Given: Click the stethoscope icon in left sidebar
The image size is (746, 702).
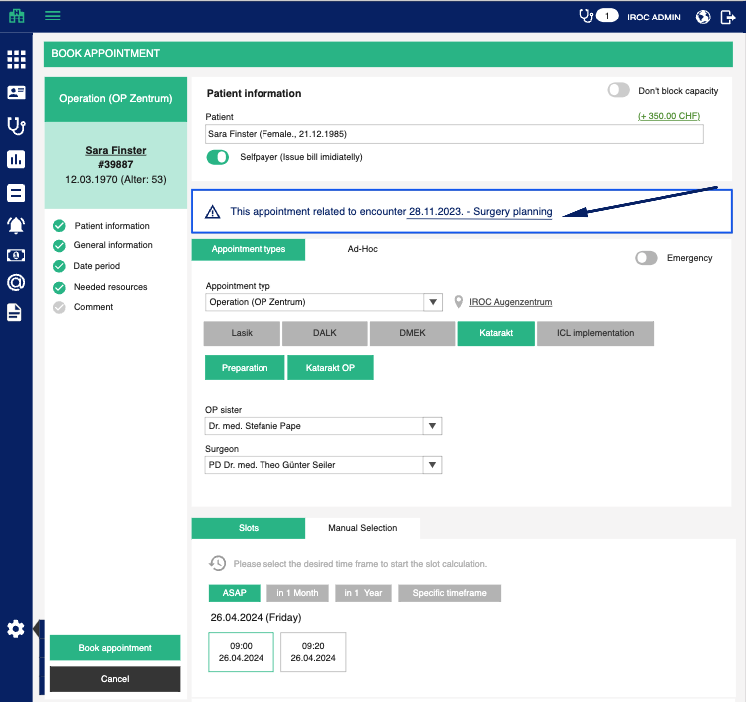Looking at the screenshot, I should click(x=16, y=126).
